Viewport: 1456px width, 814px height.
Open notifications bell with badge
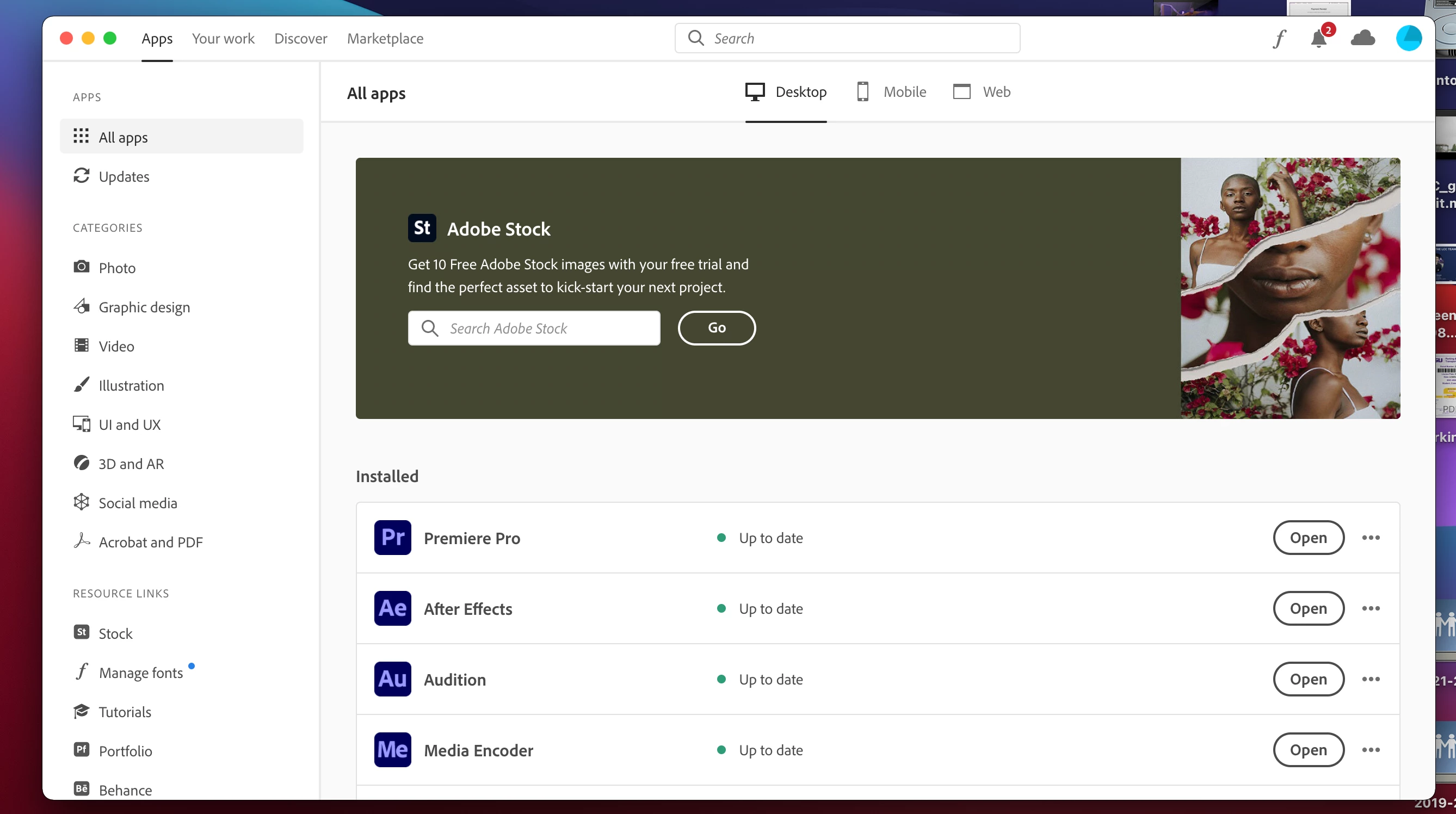point(1319,39)
